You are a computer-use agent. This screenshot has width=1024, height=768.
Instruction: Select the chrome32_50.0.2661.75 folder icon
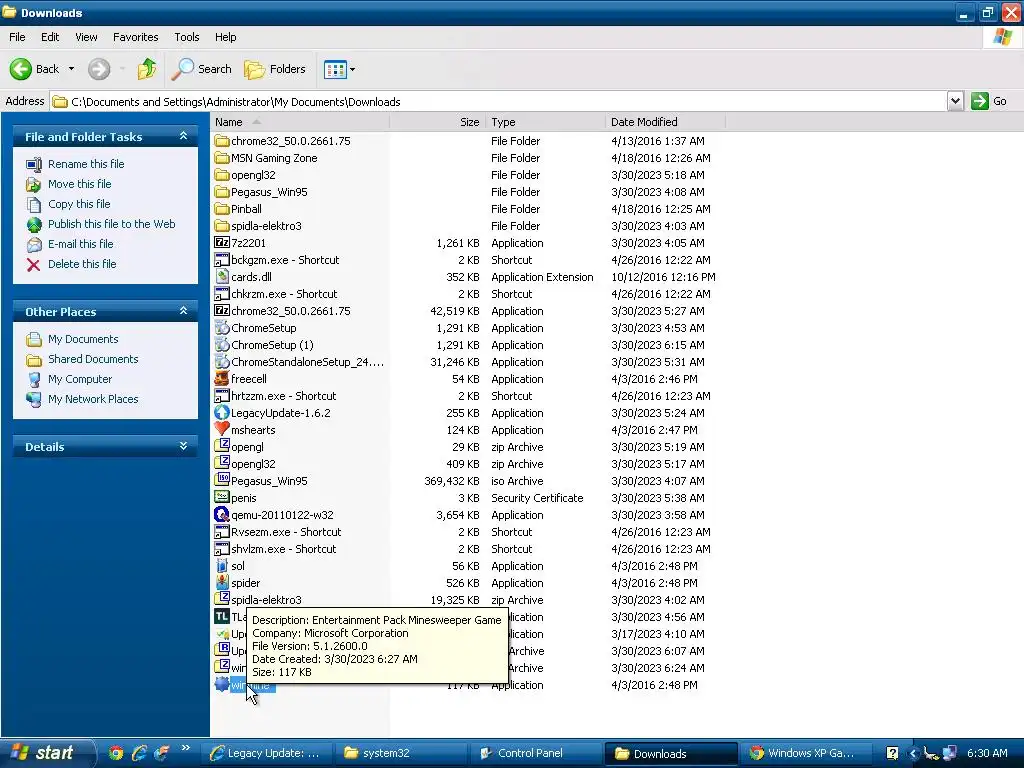tap(222, 140)
